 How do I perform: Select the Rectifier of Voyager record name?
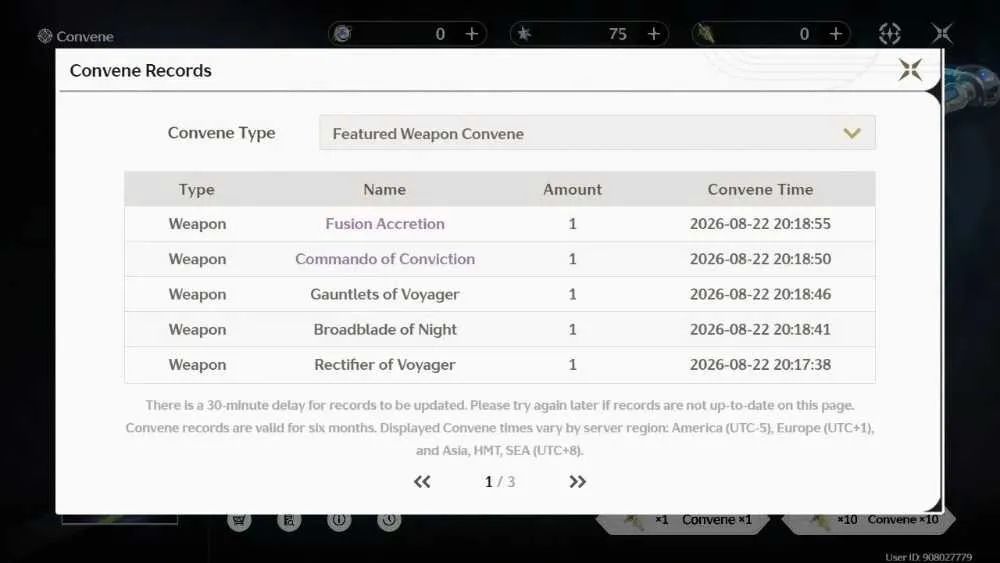point(385,365)
